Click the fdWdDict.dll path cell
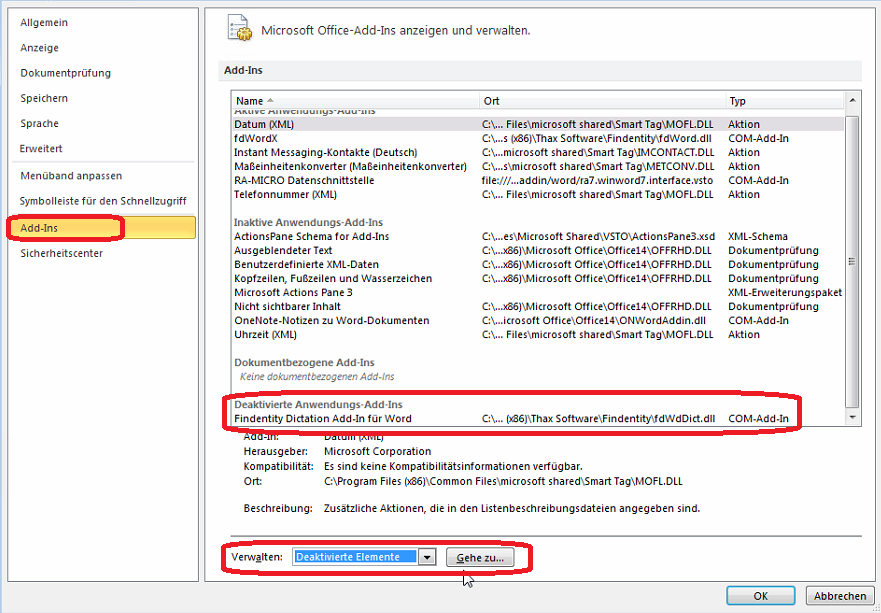Screen dimensions: 881x613 click(598, 419)
